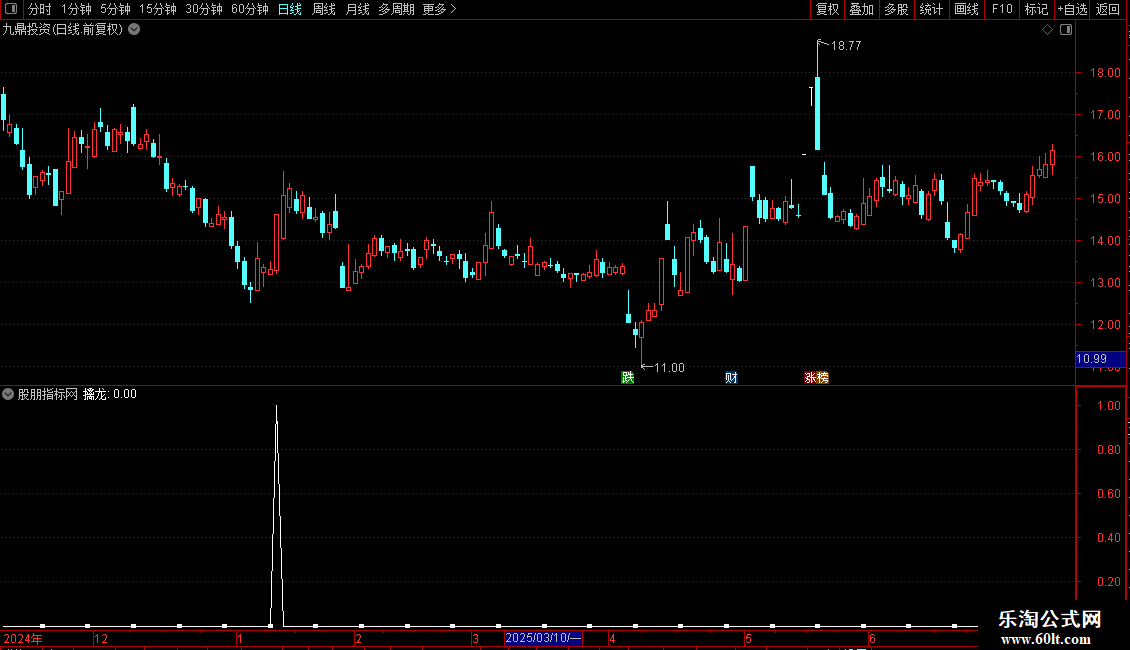Click the 18.00 price axis label
The image size is (1130, 650).
point(1105,73)
